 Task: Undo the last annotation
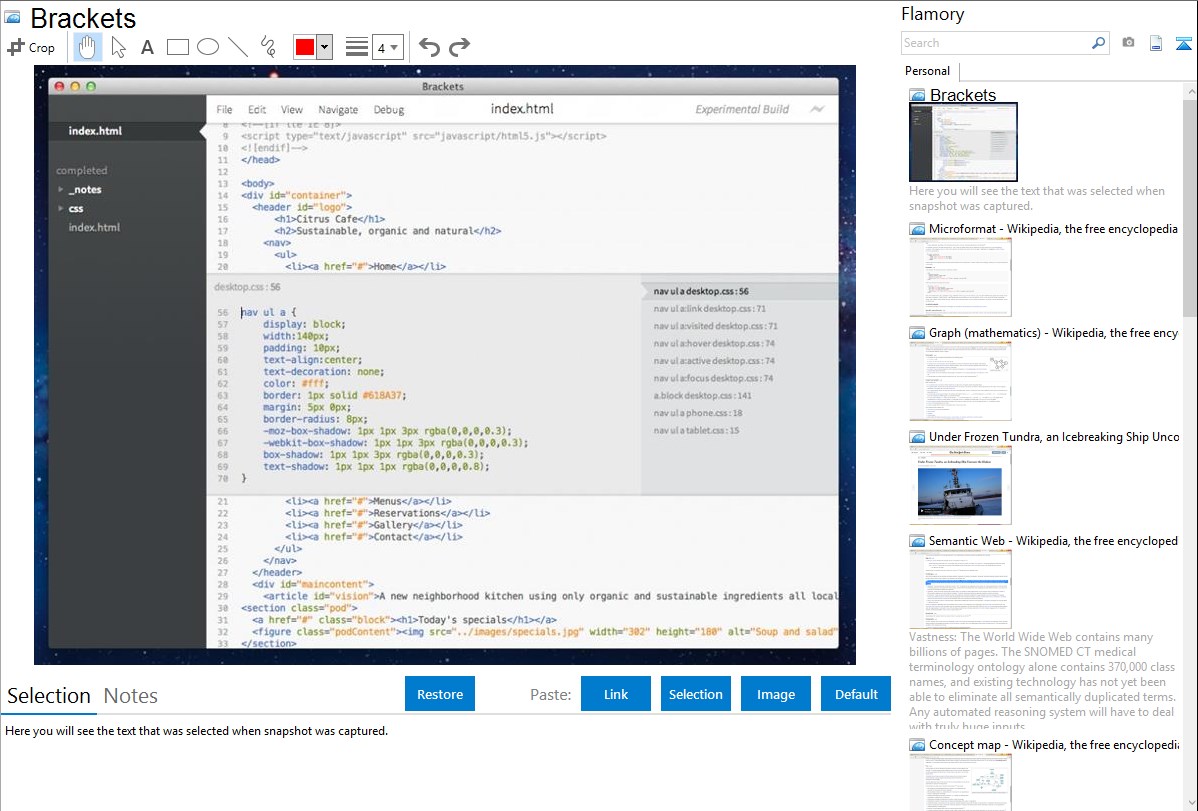[x=429, y=47]
